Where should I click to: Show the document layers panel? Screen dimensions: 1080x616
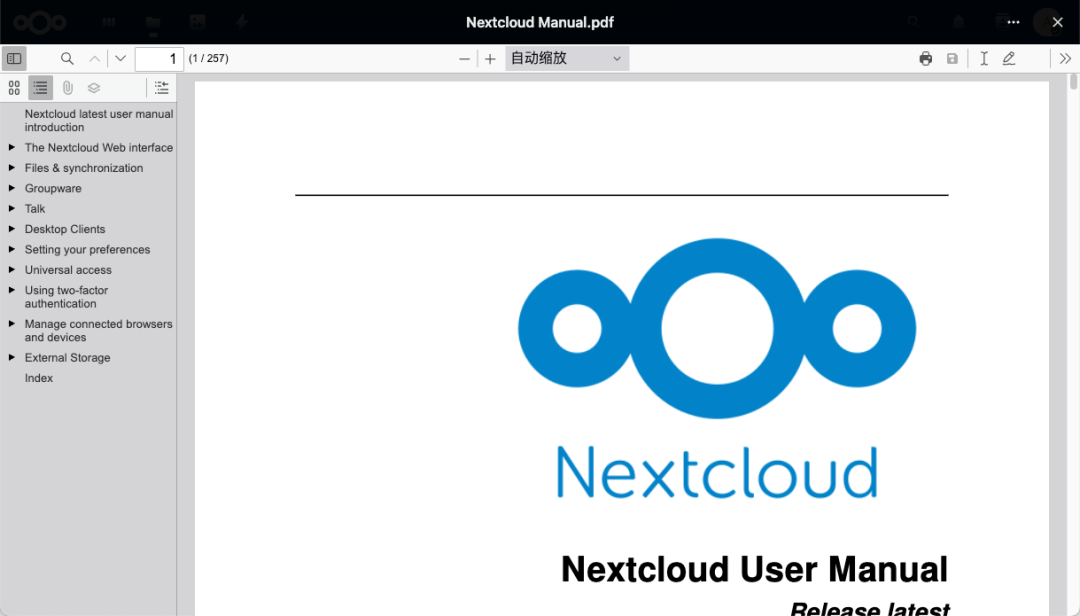coord(93,87)
